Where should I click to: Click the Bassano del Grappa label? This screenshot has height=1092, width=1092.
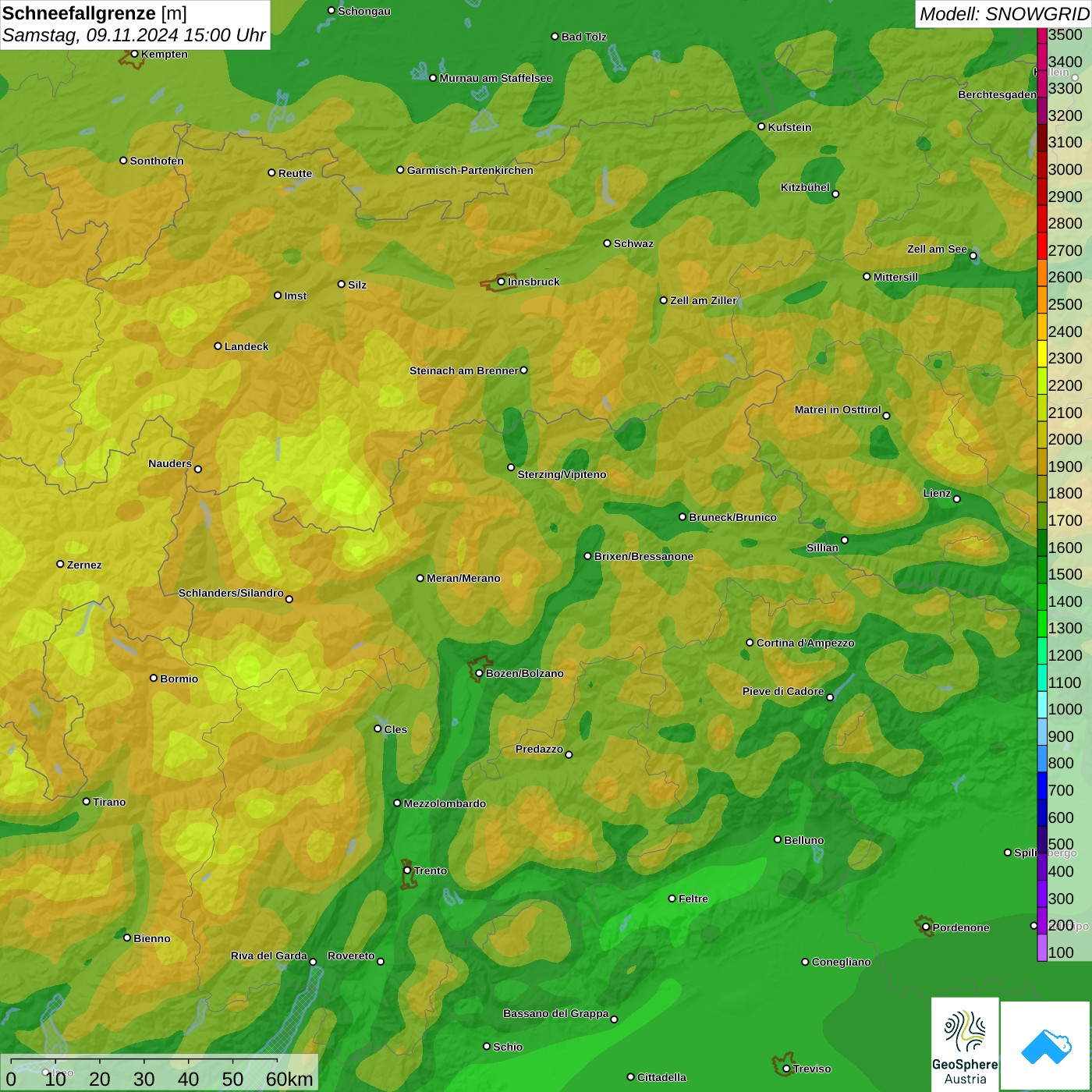click(556, 1013)
